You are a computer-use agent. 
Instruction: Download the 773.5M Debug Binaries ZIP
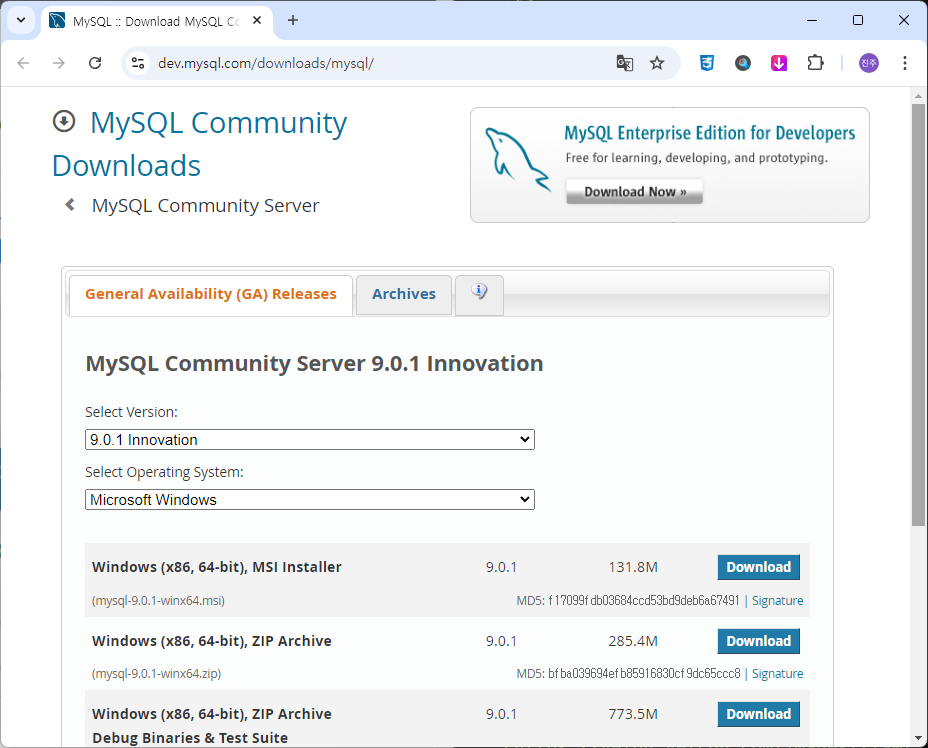point(759,714)
